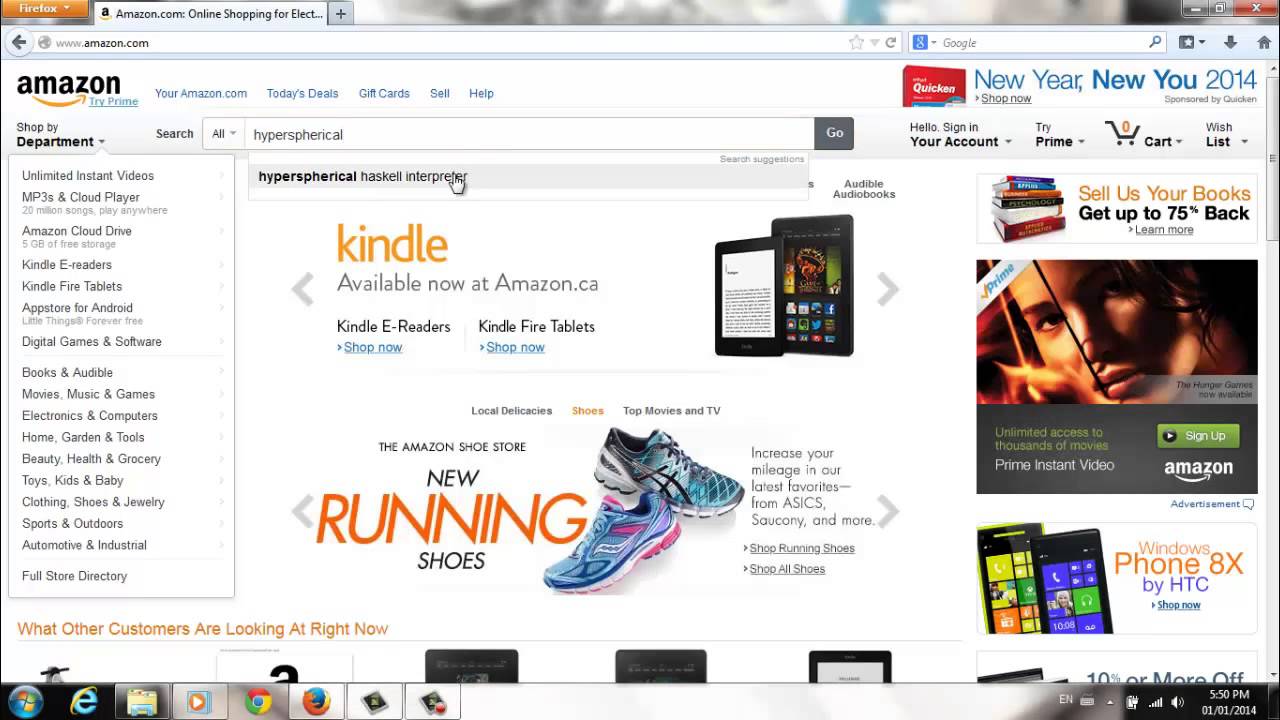Click Shop now under Kindle Fire Tablets

514,347
